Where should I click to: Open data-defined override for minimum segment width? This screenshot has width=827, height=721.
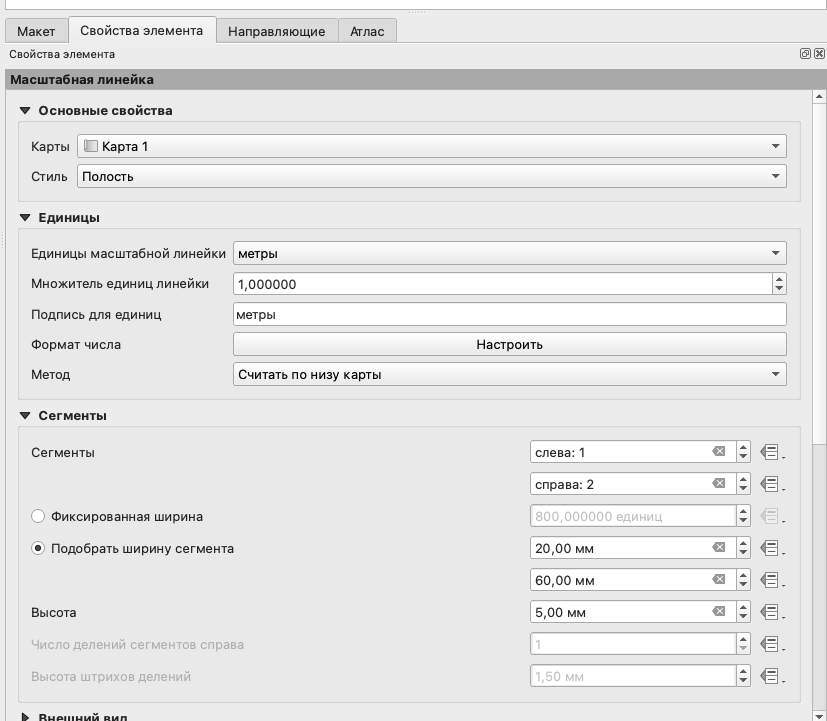(769, 548)
